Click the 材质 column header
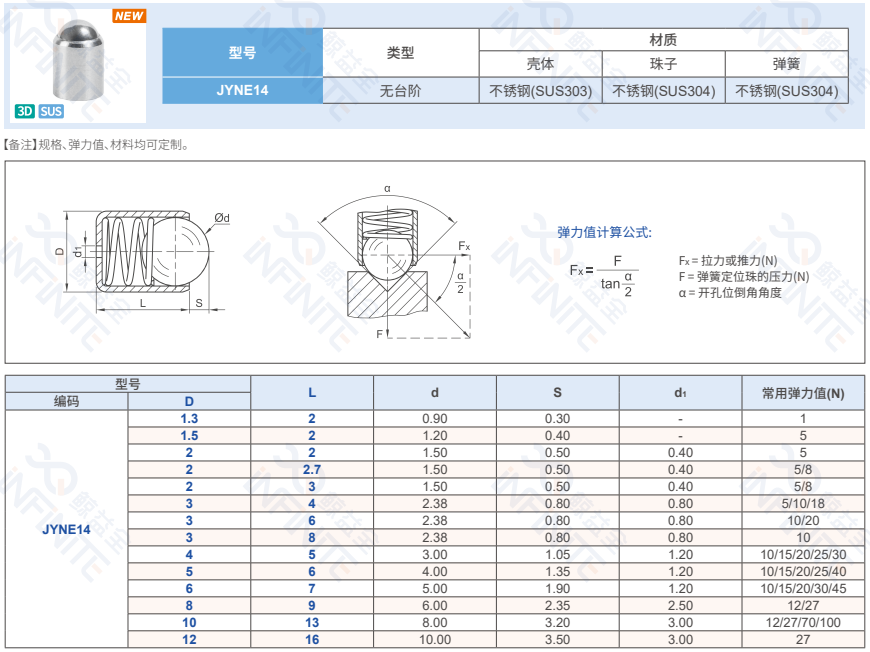 [663, 40]
